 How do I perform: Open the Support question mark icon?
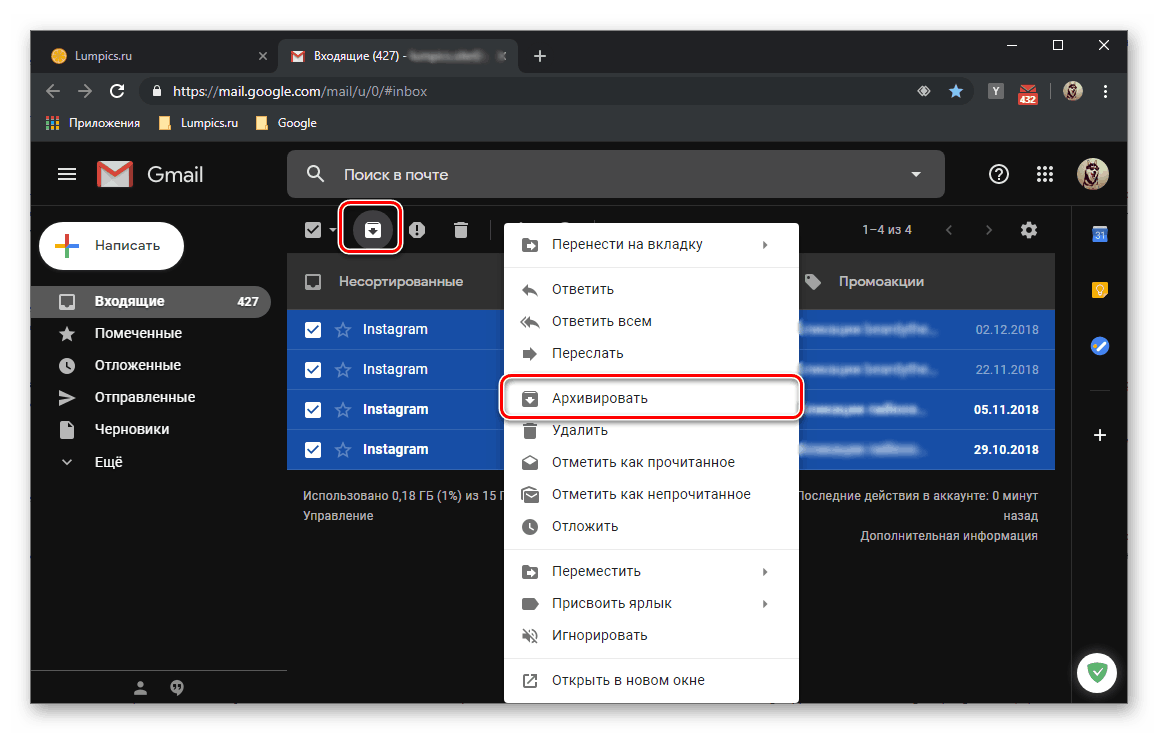click(x=998, y=174)
